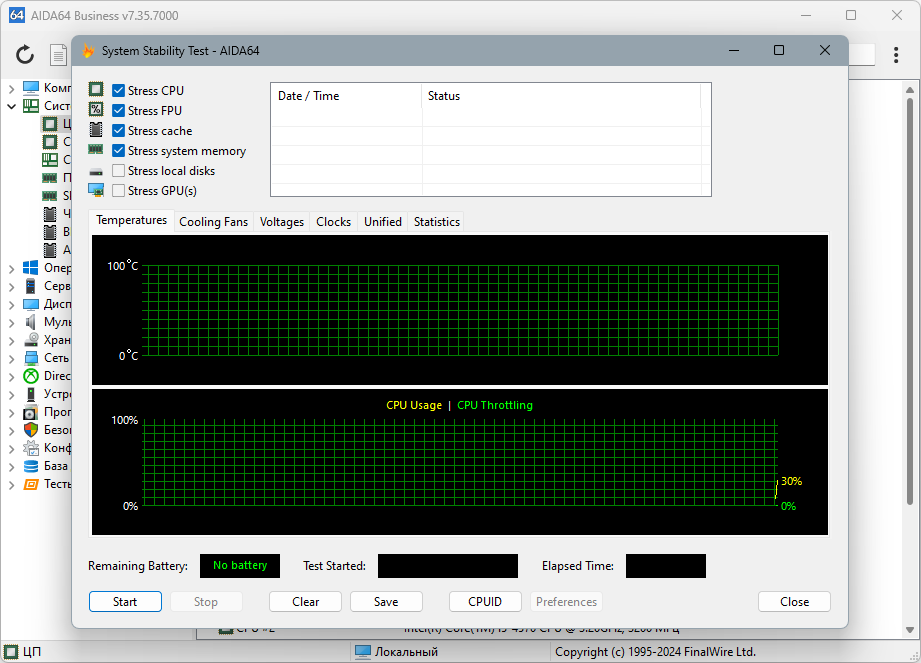Image resolution: width=921 pixels, height=663 pixels.
Task: Click the Xbox DirectX icon beside Direc
Action: [31, 376]
